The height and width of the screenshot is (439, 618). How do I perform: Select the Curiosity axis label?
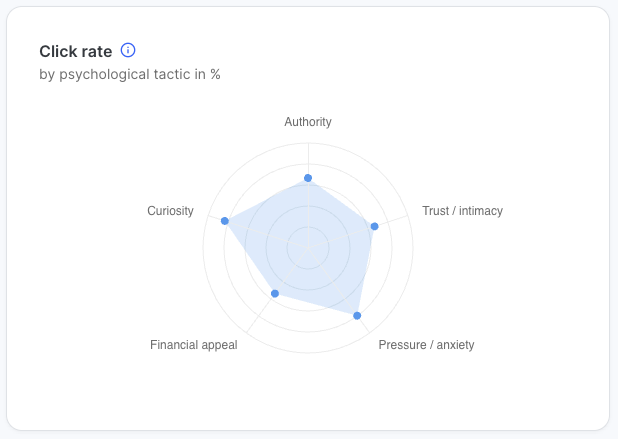click(x=170, y=211)
